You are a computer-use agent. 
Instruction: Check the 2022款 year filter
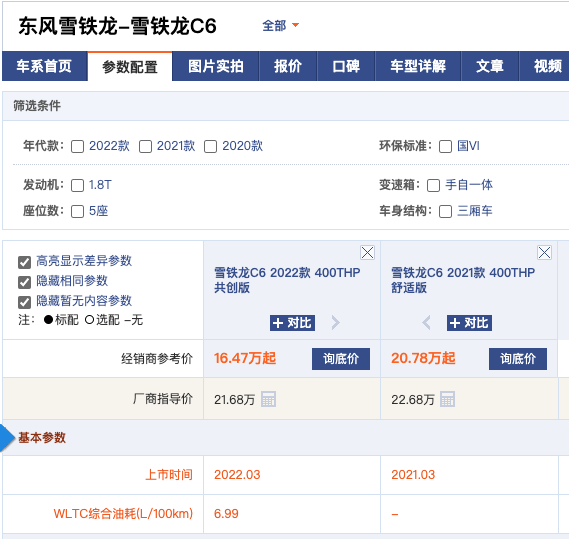tap(77, 147)
